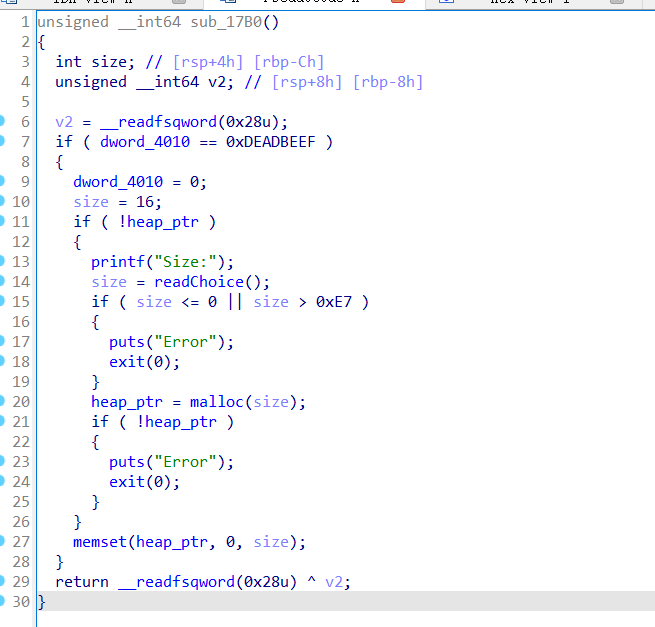
Task: Click the breakpoint dot at return line 29
Action: pos(4,582)
